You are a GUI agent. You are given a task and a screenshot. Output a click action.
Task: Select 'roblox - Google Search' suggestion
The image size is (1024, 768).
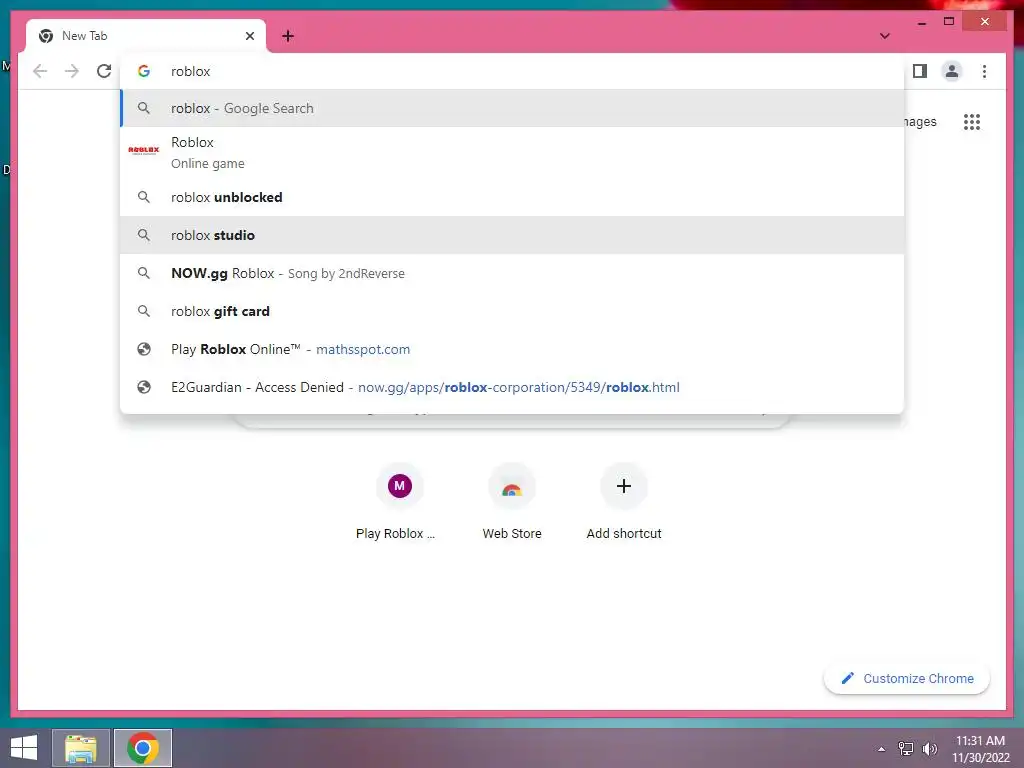point(512,108)
